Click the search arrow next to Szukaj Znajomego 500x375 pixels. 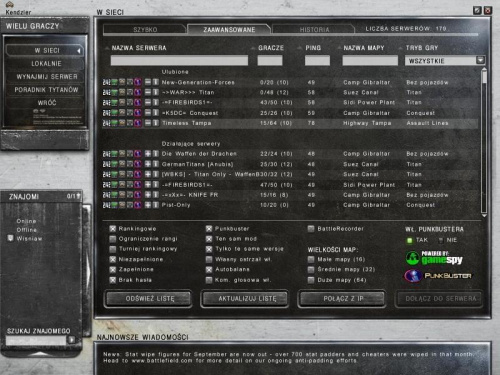coord(71,340)
